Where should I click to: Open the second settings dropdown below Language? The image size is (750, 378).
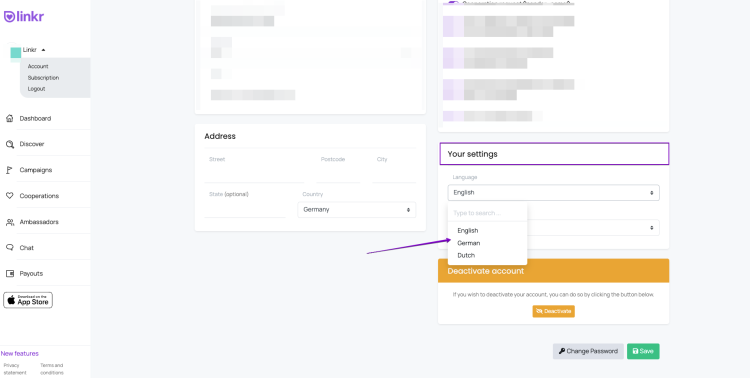[x=593, y=228]
